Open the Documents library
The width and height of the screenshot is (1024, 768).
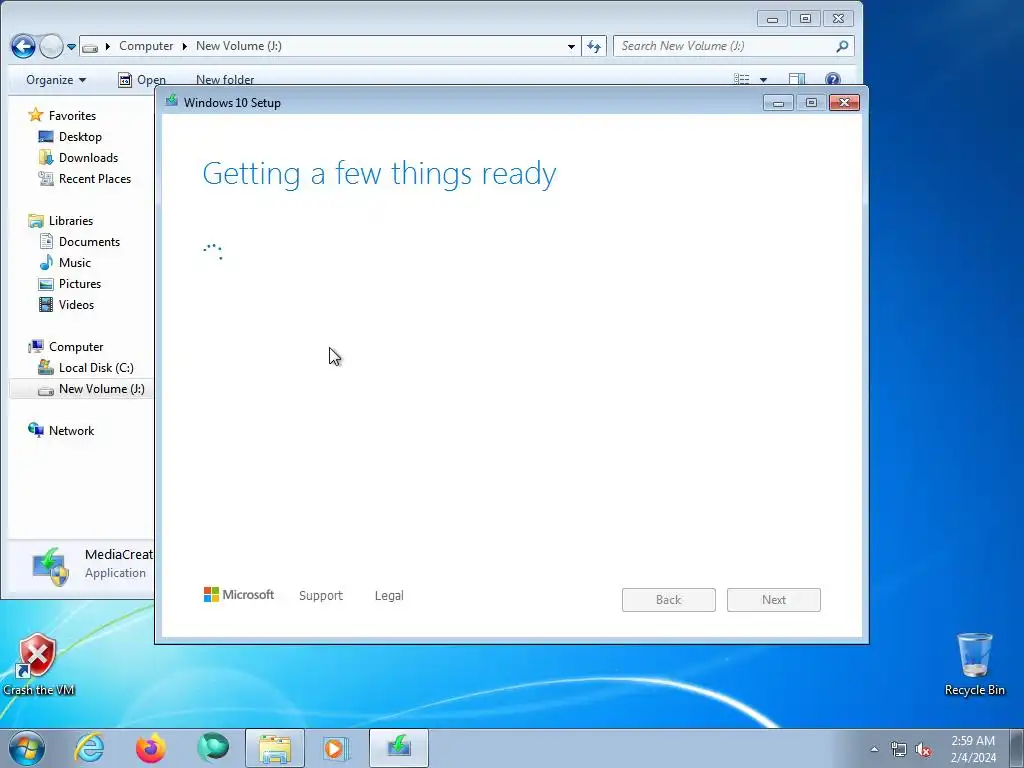(x=89, y=242)
